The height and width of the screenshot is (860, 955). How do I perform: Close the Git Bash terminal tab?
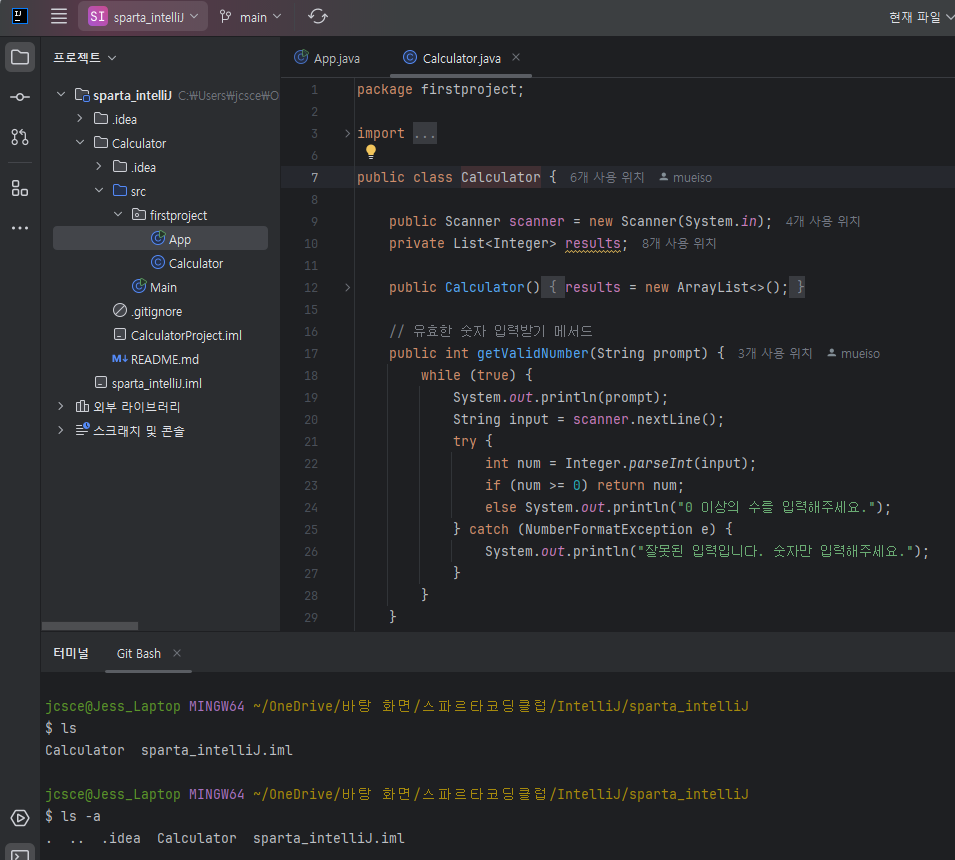click(177, 654)
